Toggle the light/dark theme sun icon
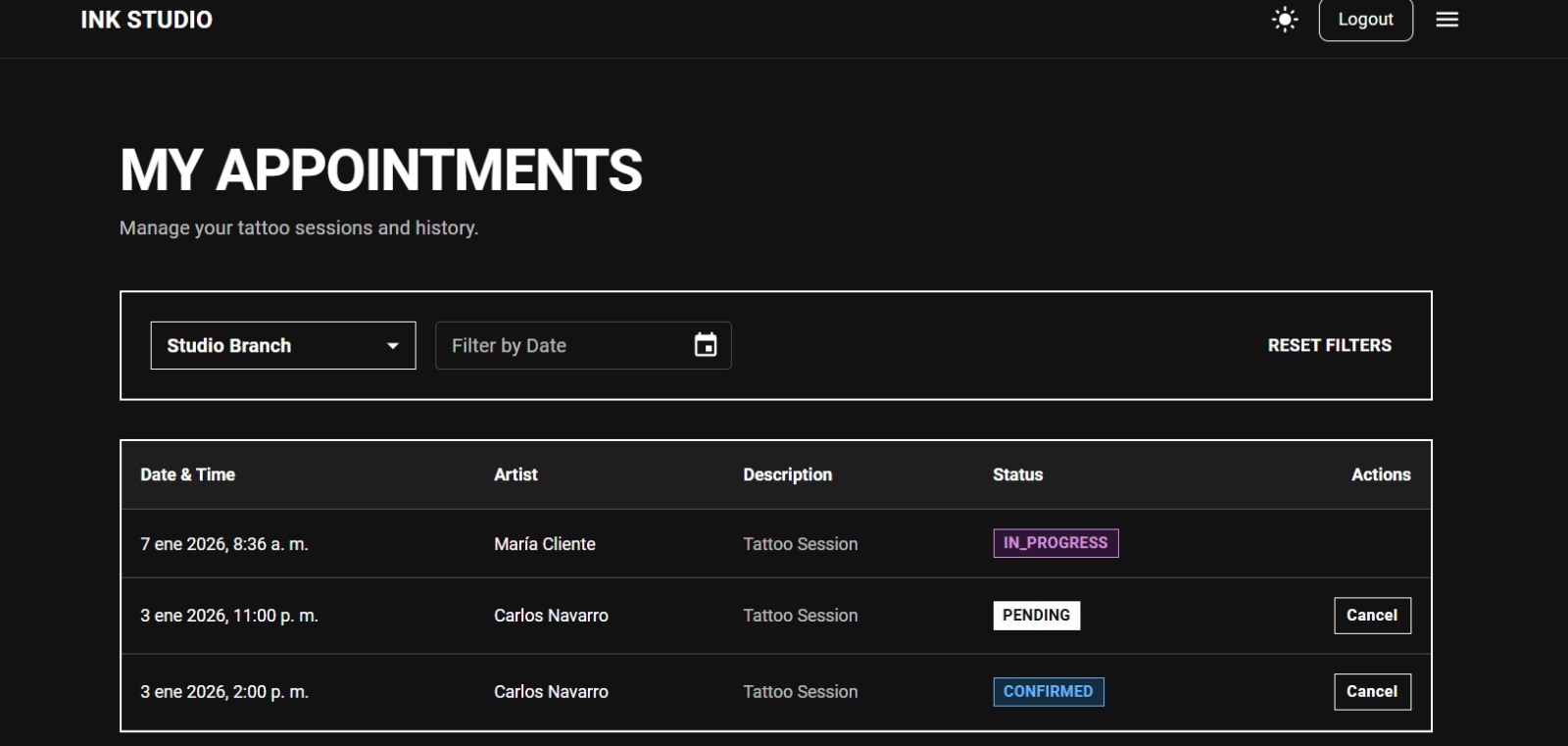This screenshot has width=1568, height=746. click(1284, 20)
